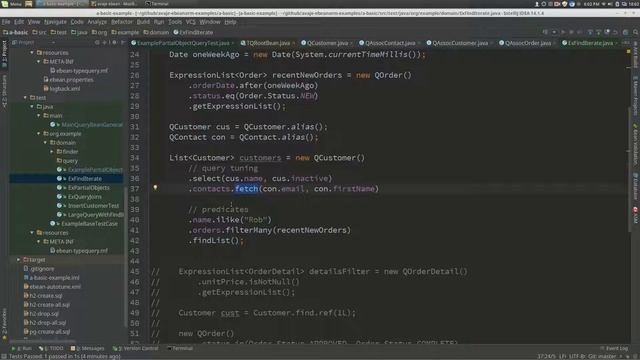Switch to QAssocContact.java editor tab

(389, 43)
